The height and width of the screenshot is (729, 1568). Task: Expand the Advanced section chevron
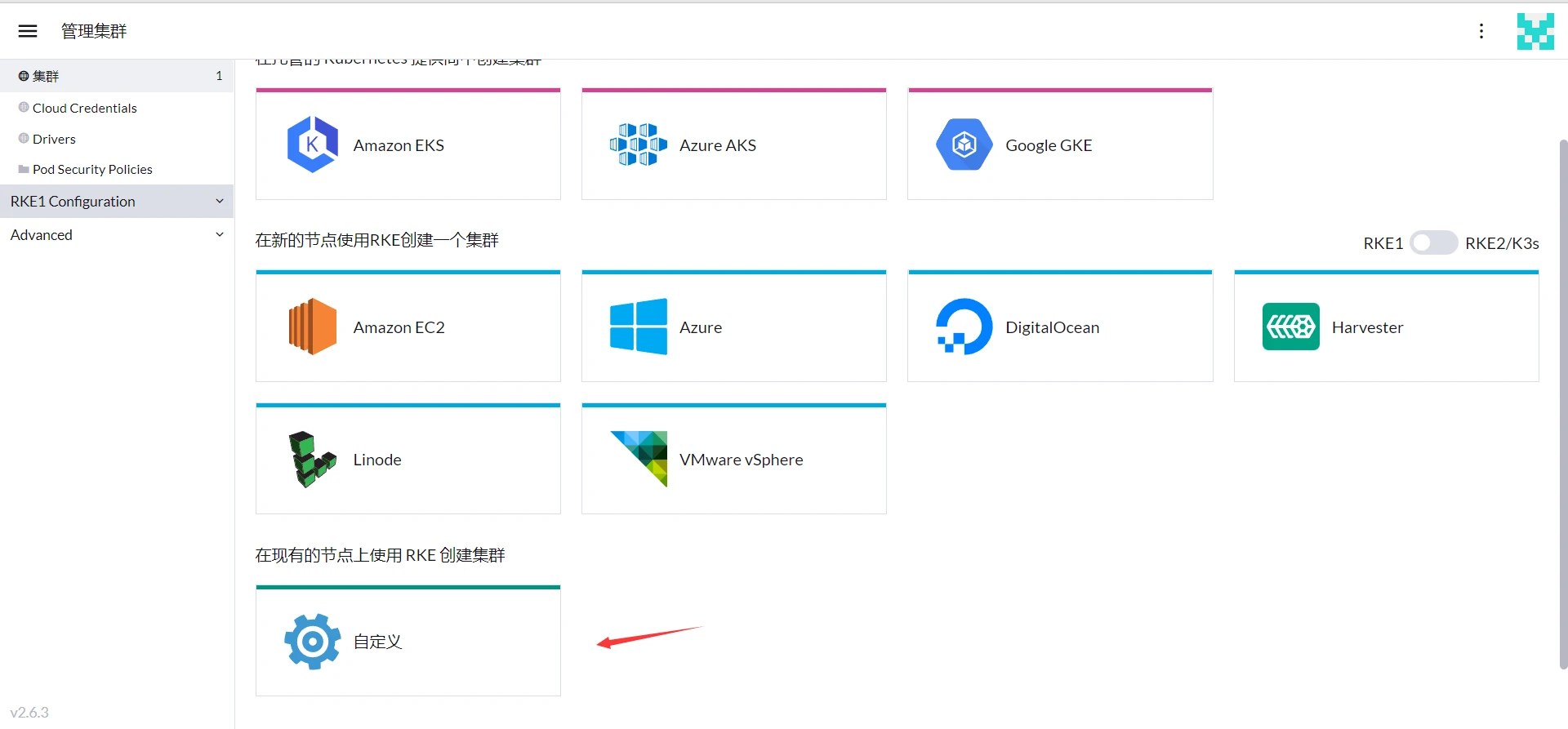(x=220, y=234)
